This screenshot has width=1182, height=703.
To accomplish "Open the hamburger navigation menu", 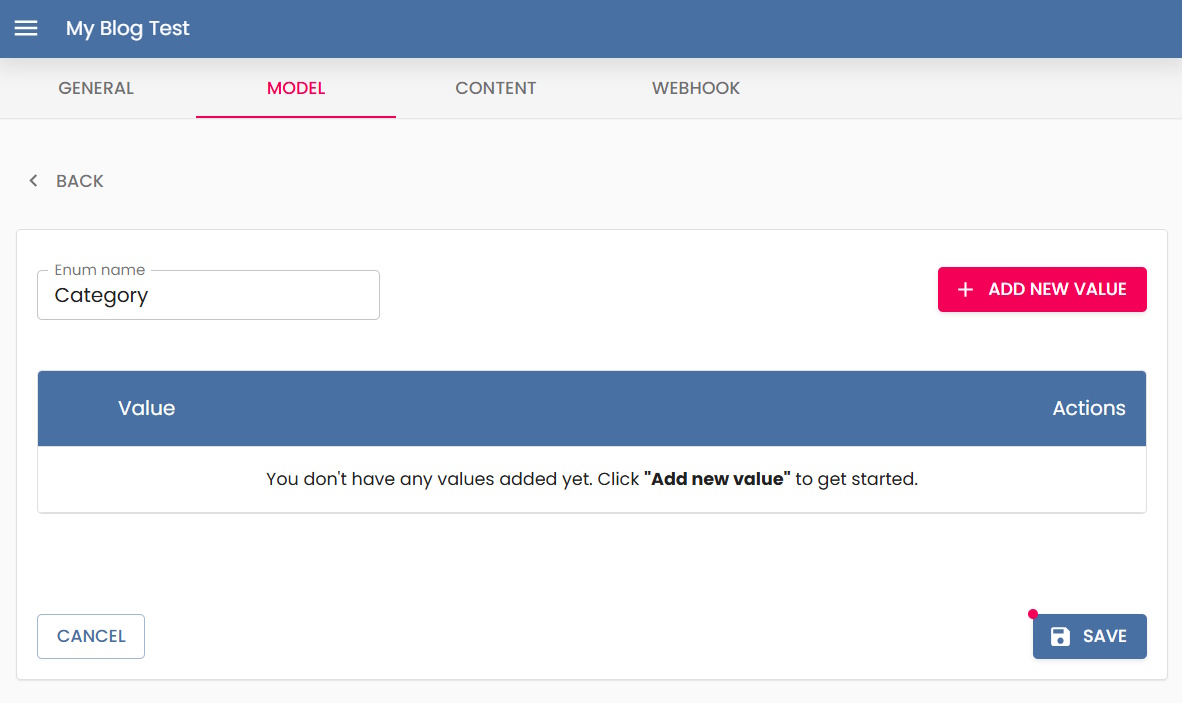I will point(26,29).
